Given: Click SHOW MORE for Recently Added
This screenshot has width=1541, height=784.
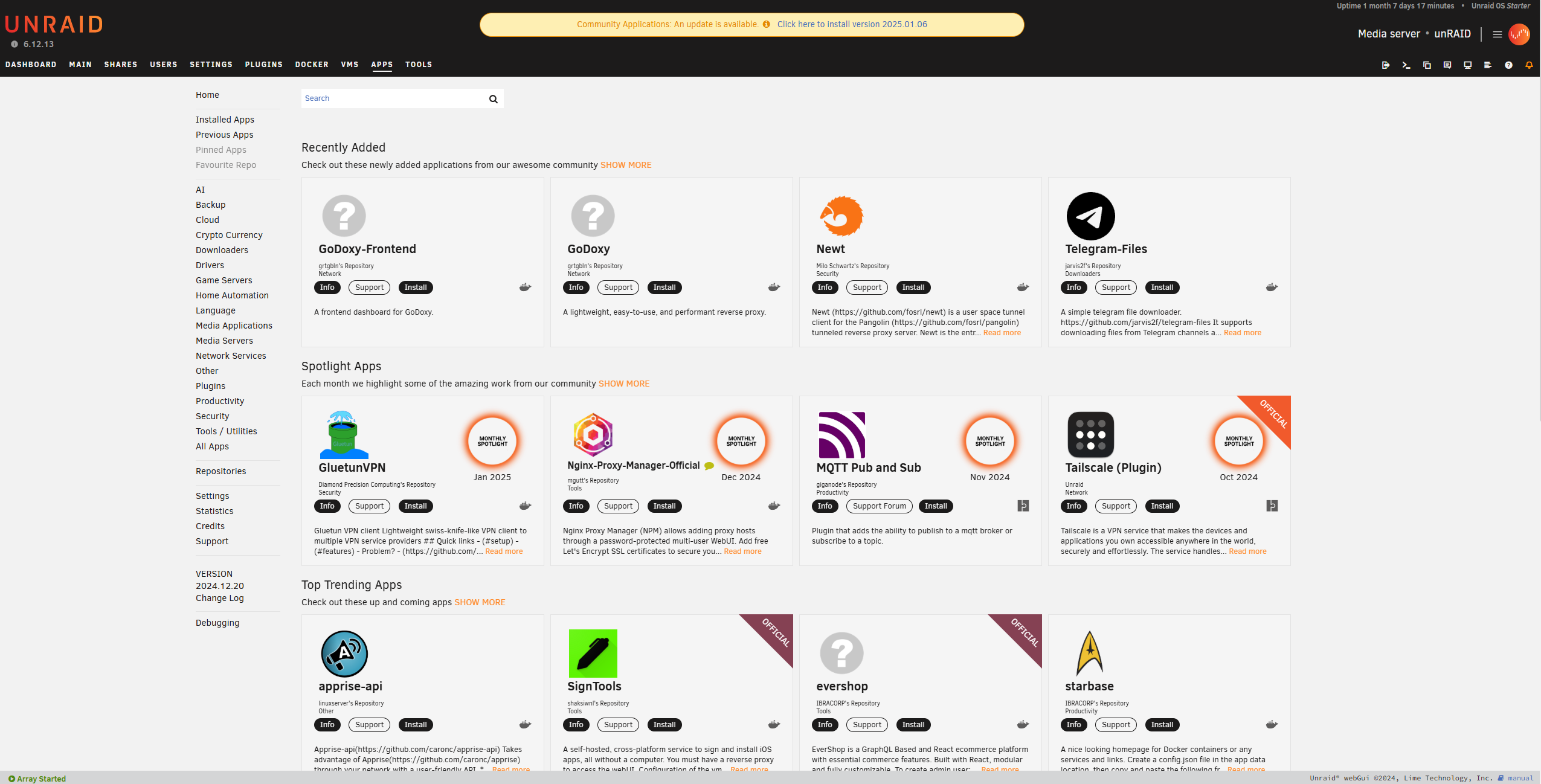Looking at the screenshot, I should click(x=626, y=165).
